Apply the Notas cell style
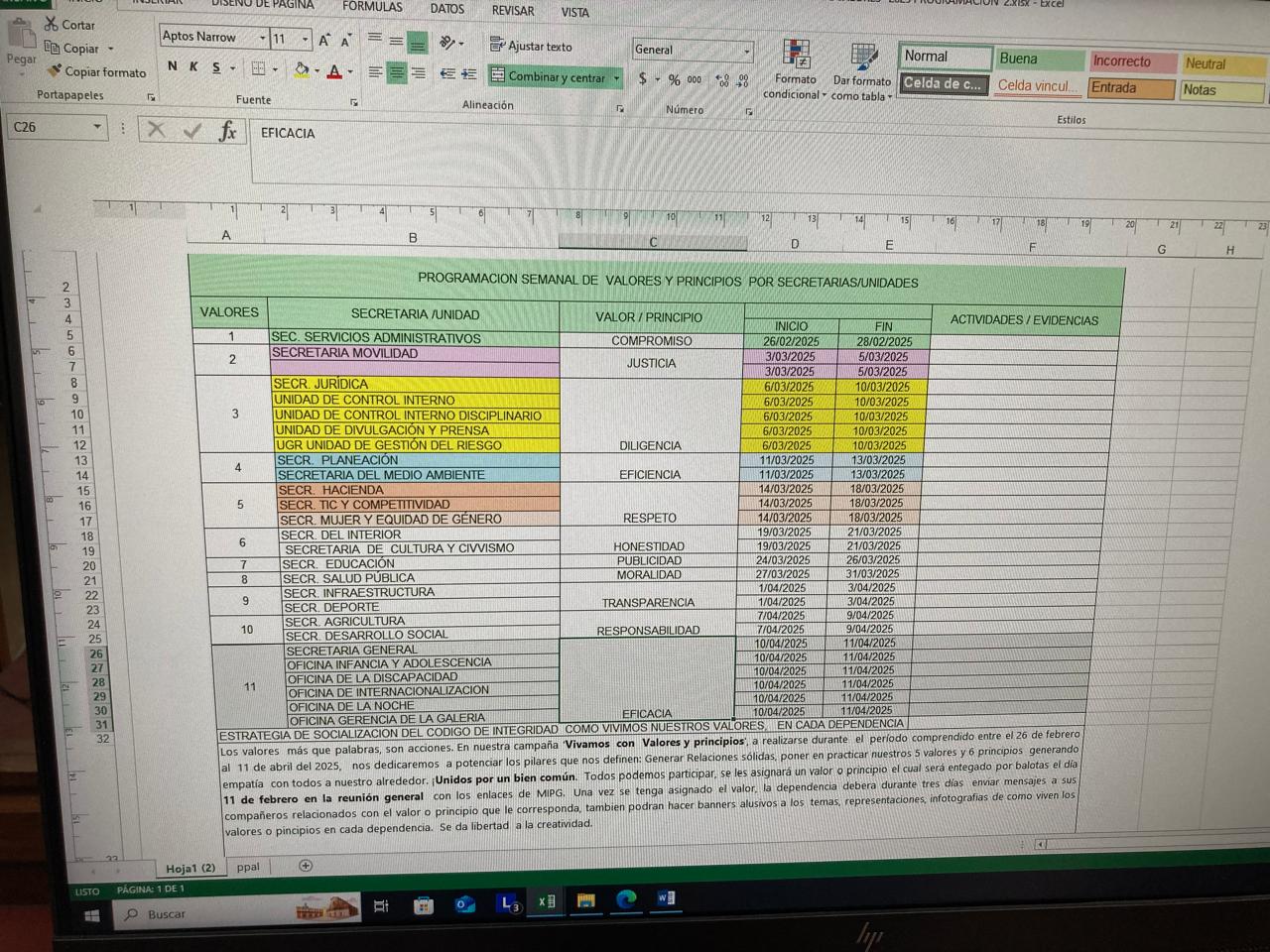This screenshot has height=952, width=1270. tap(1222, 90)
